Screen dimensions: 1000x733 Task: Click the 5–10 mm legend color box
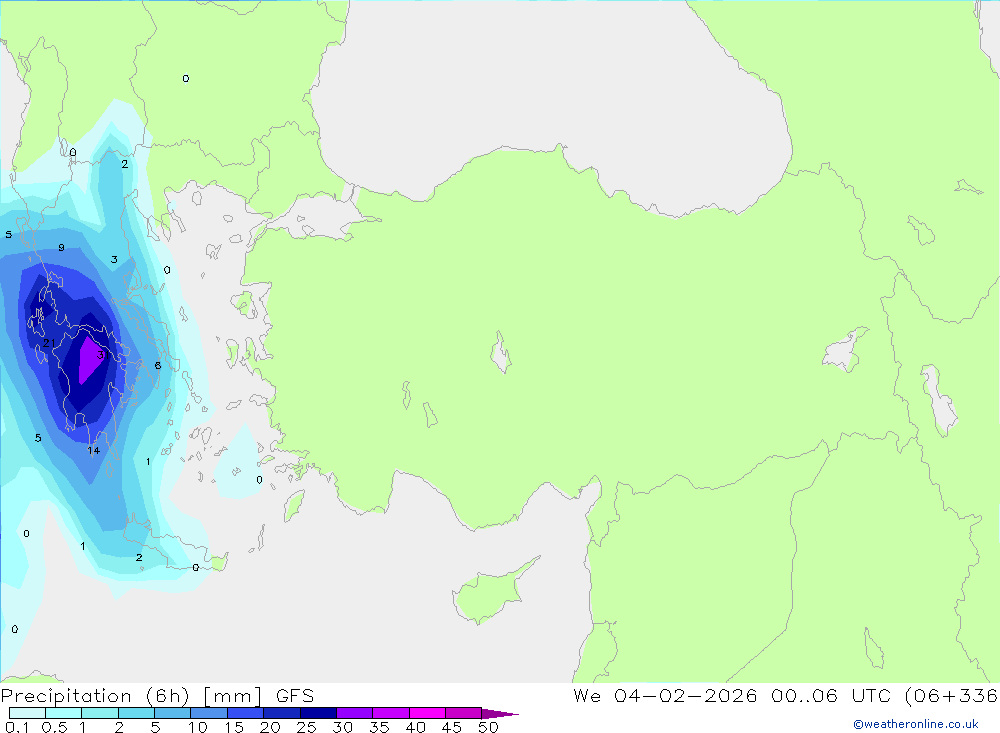click(x=173, y=713)
